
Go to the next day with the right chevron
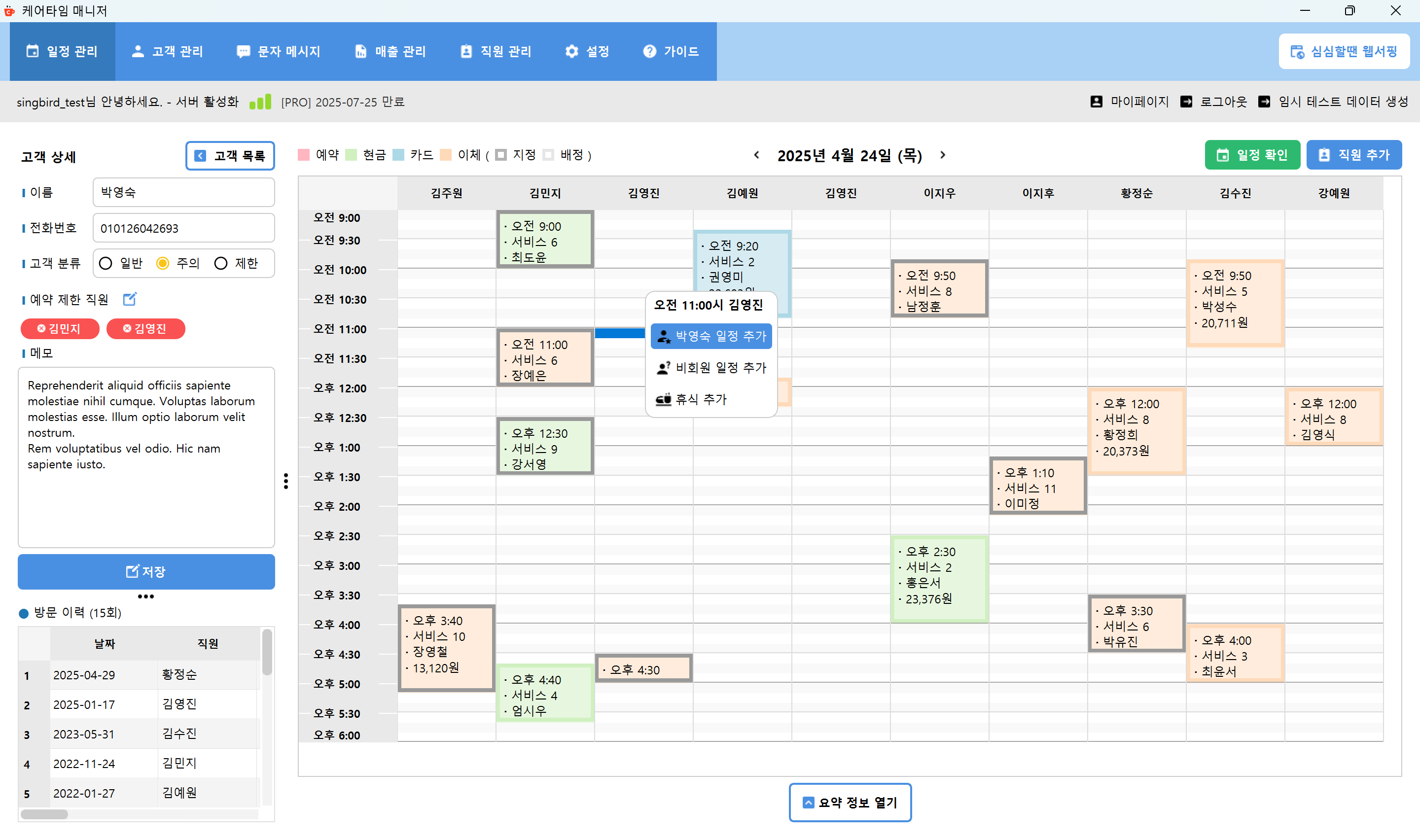pos(942,155)
